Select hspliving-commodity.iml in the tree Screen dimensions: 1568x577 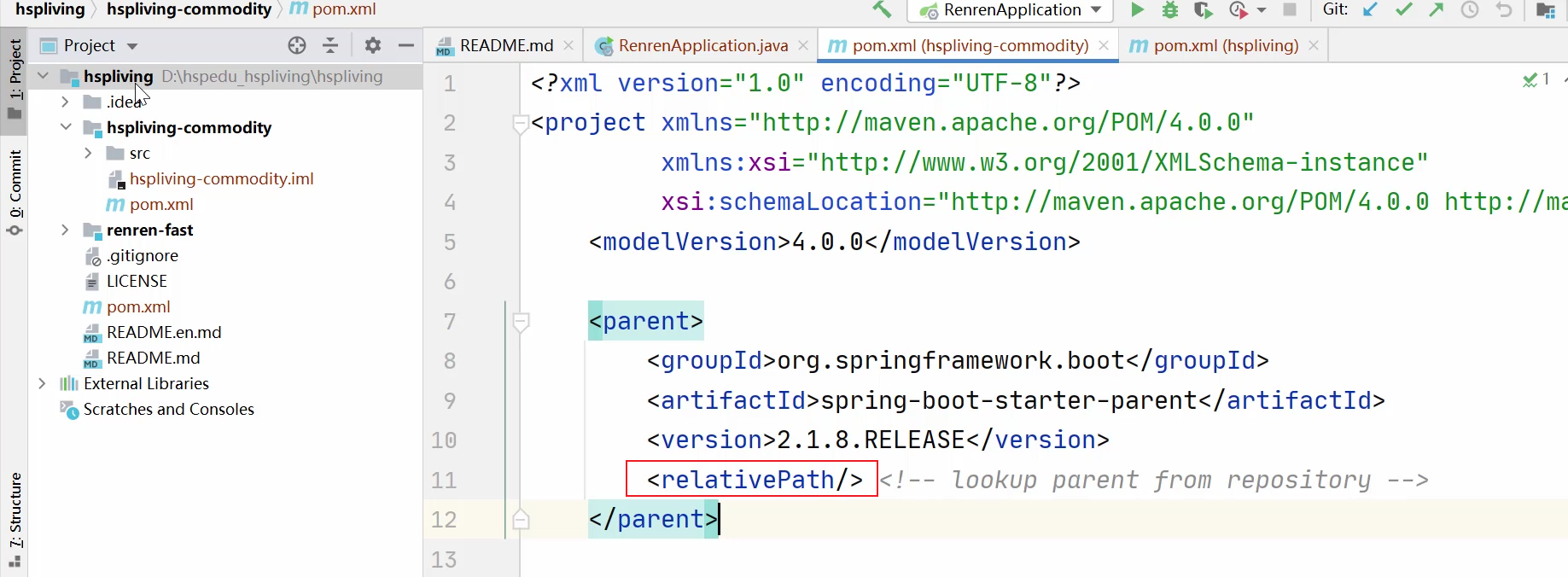pos(221,178)
